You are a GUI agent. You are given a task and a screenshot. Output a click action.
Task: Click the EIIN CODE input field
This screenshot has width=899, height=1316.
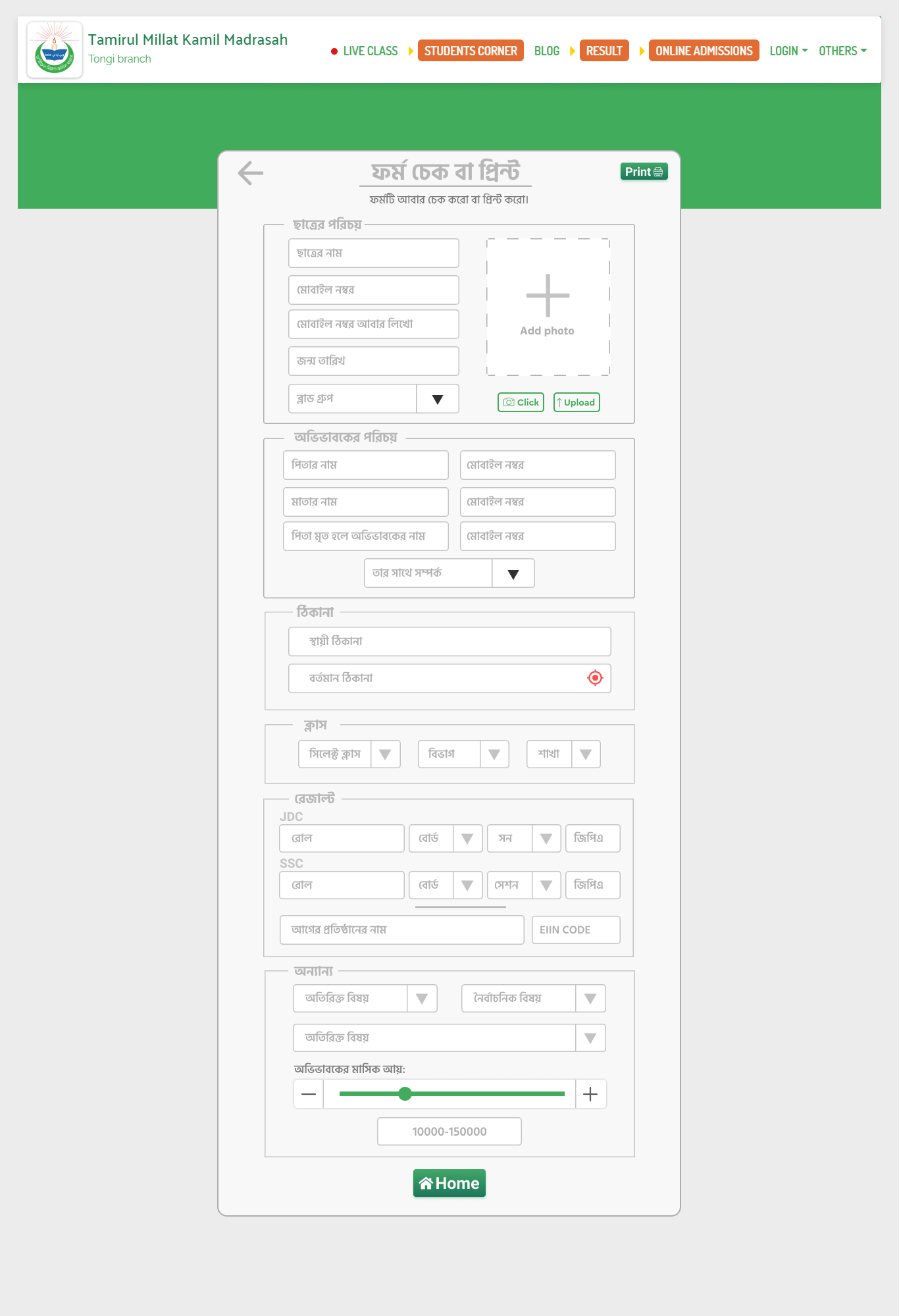[575, 930]
